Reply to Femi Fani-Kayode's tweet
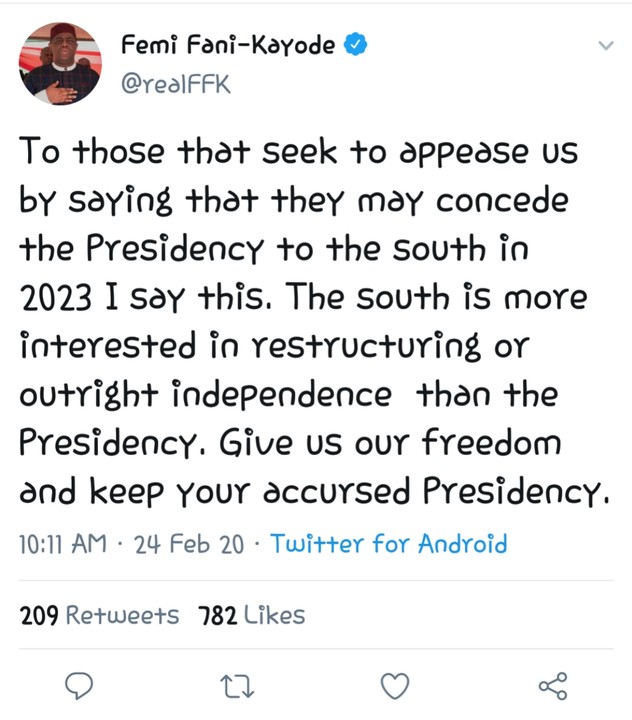Image resolution: width=632 pixels, height=720 pixels. (x=79, y=685)
